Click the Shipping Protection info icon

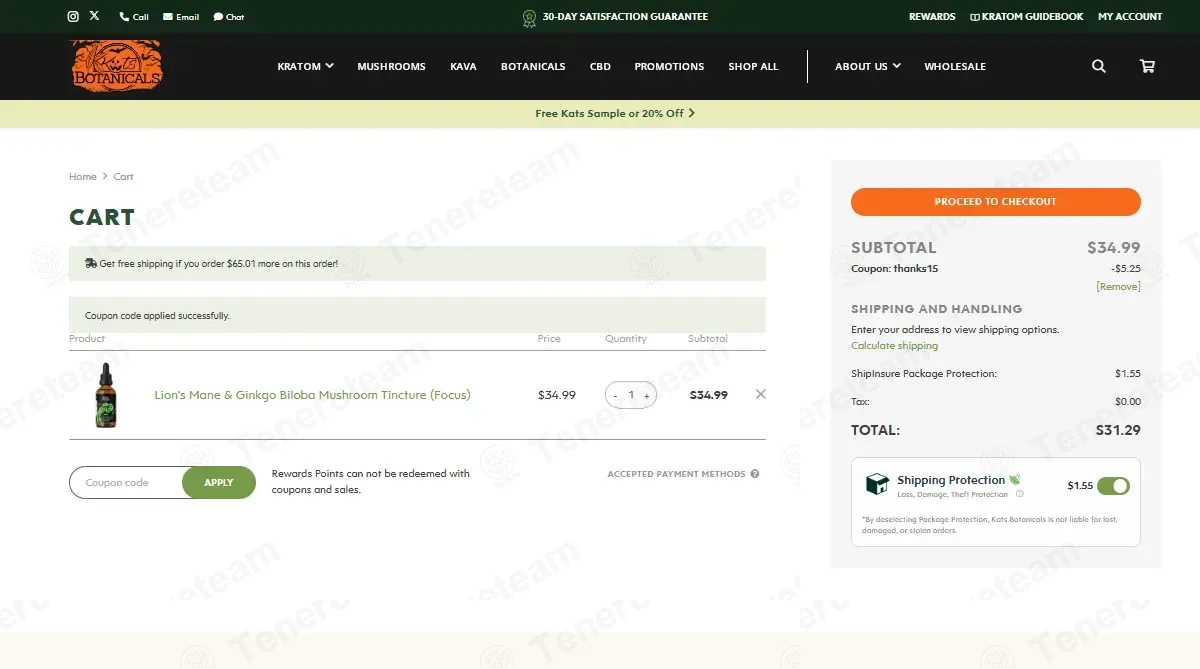click(x=1020, y=494)
